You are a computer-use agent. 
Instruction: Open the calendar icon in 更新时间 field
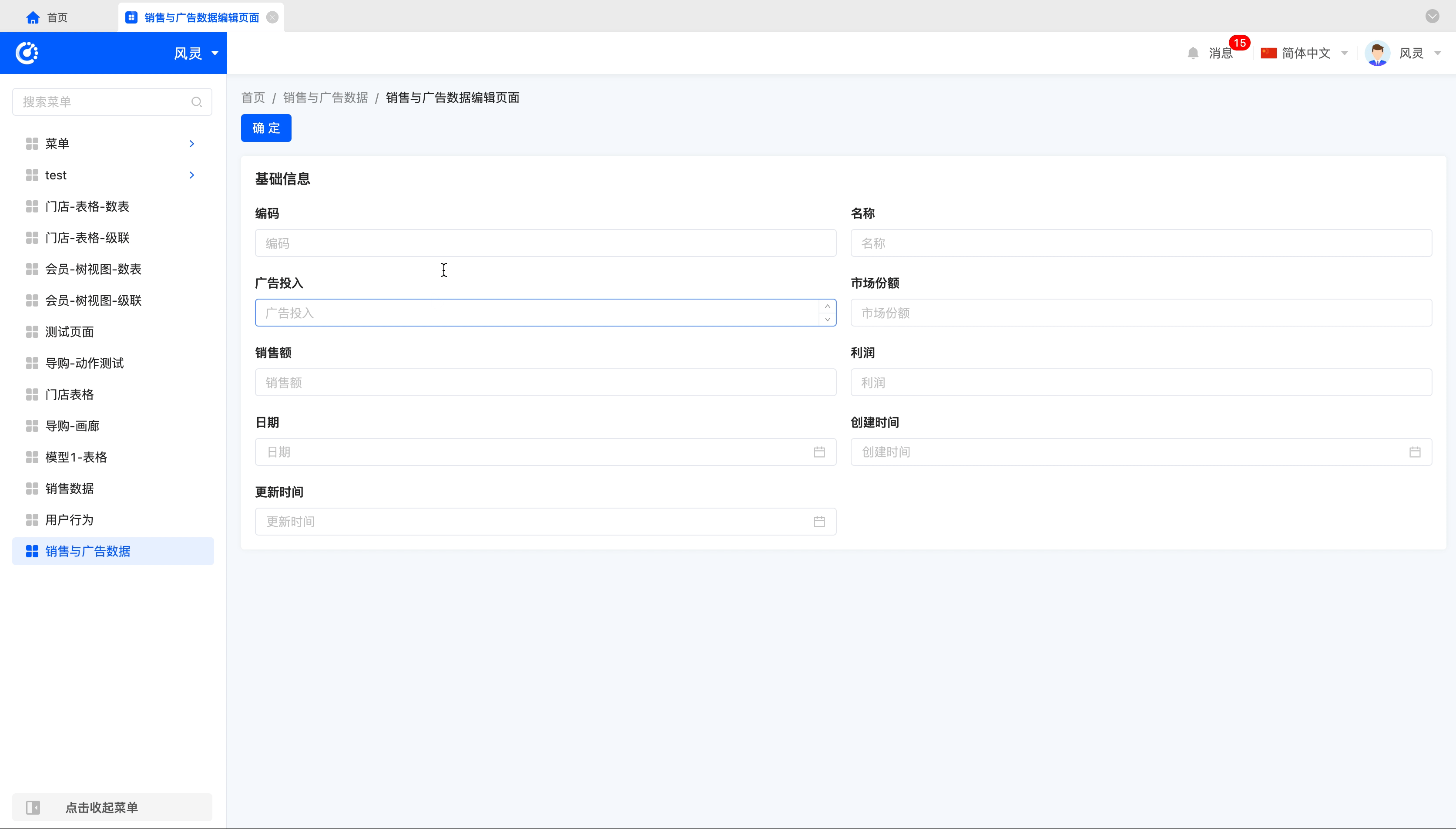819,522
